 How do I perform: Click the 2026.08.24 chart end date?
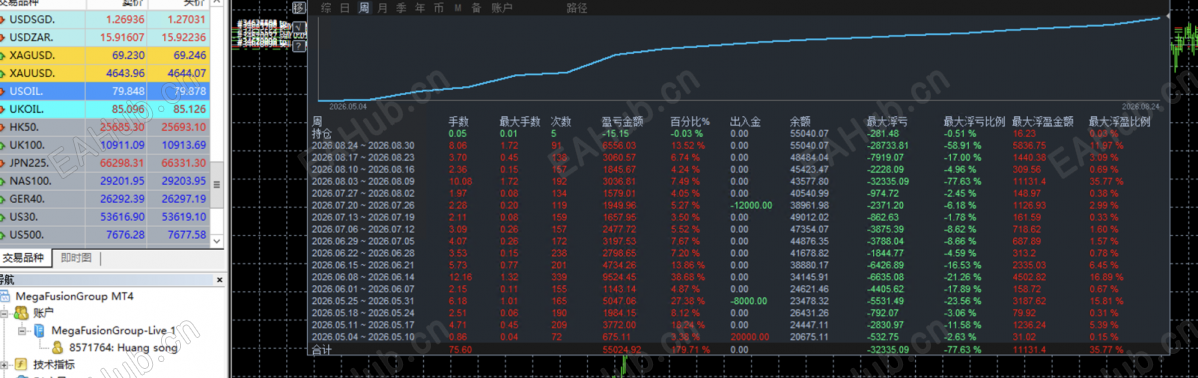click(x=1141, y=106)
